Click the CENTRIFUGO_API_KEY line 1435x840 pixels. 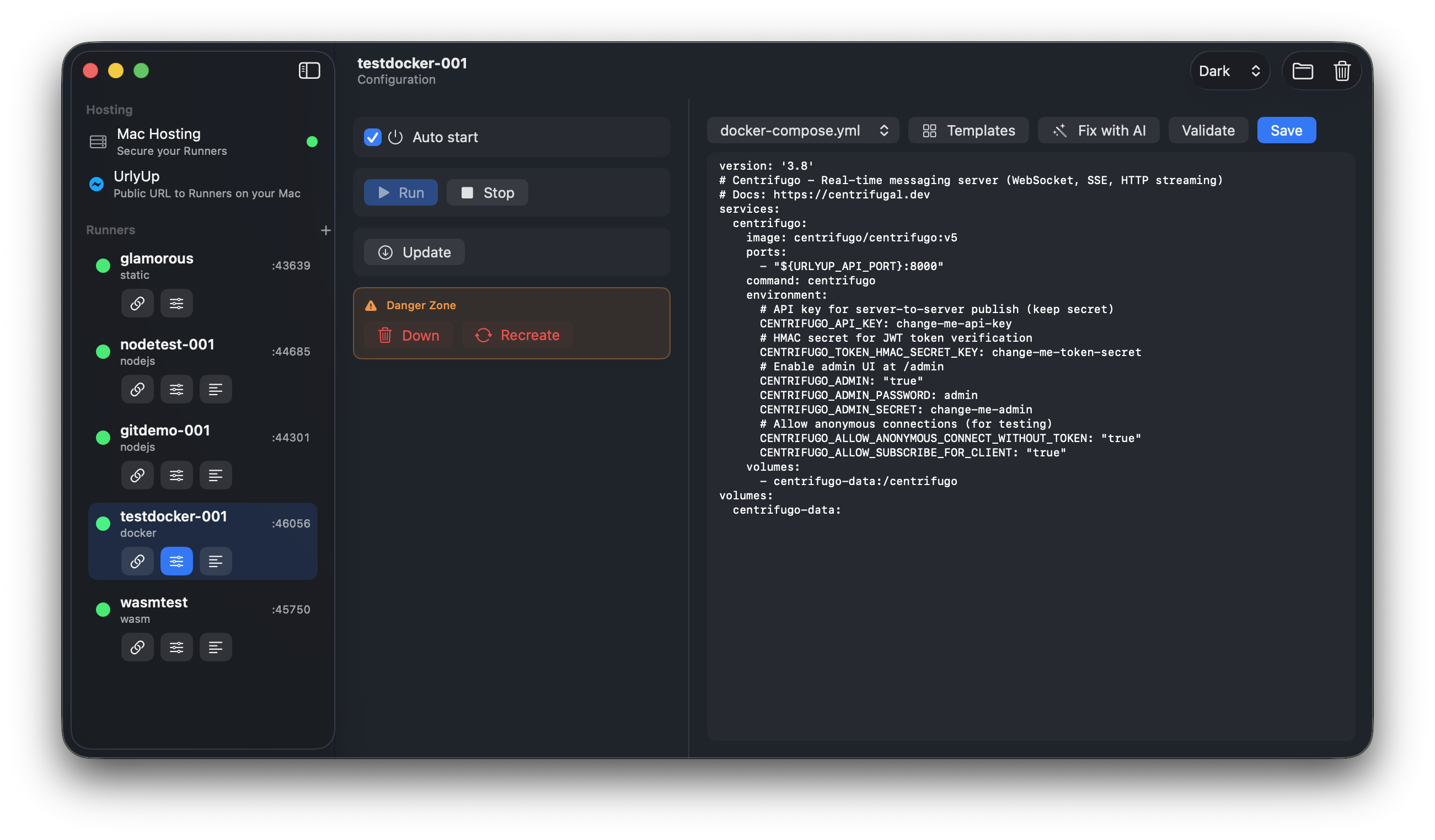[x=886, y=323]
